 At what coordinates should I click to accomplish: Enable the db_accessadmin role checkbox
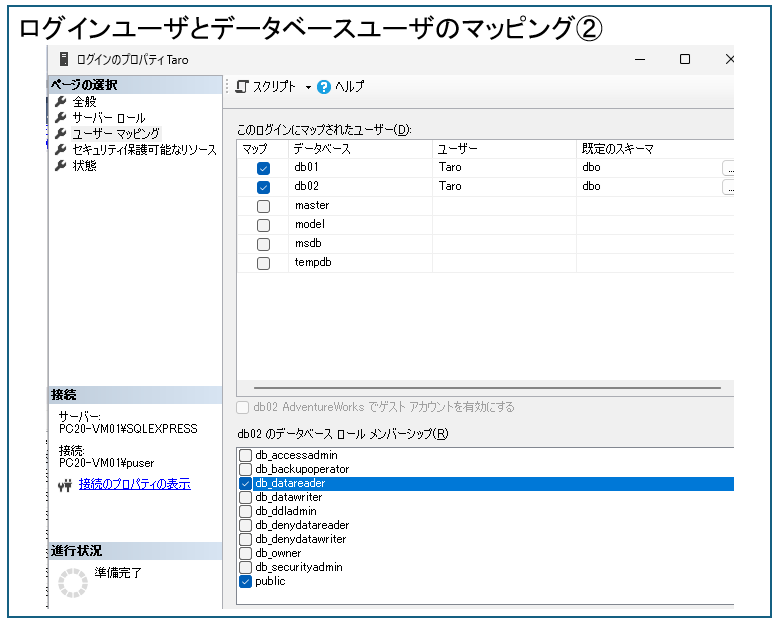pyautogui.click(x=245, y=455)
